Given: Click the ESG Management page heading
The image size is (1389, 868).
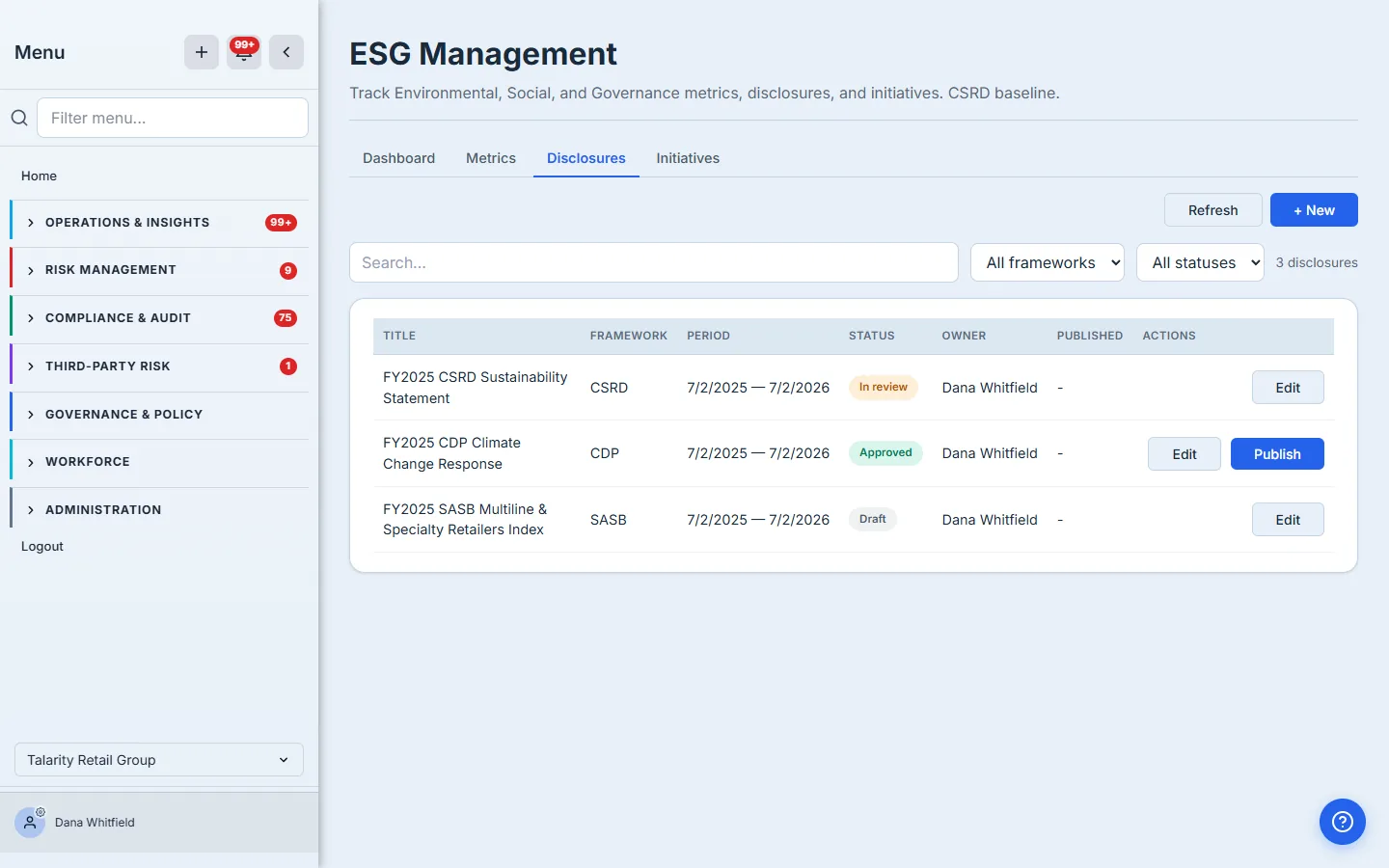Looking at the screenshot, I should coord(483,54).
